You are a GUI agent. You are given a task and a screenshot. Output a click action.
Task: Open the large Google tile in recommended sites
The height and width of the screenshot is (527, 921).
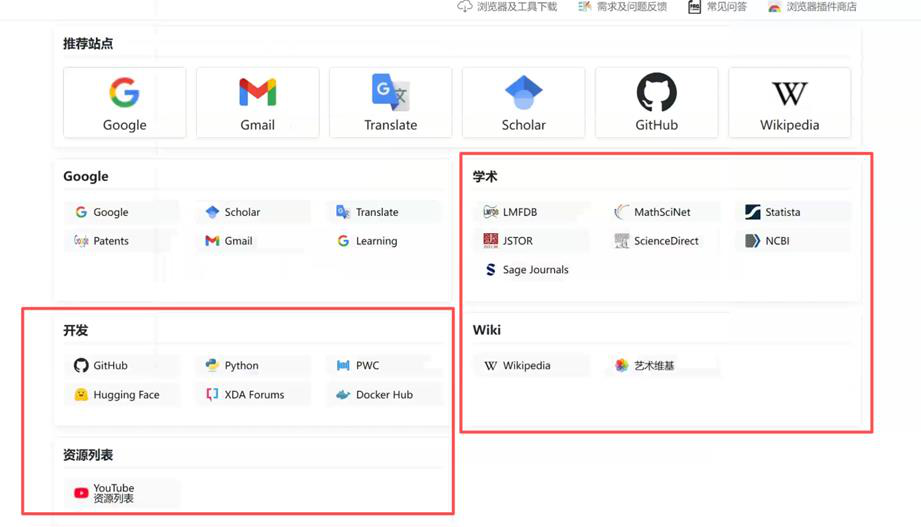125,103
